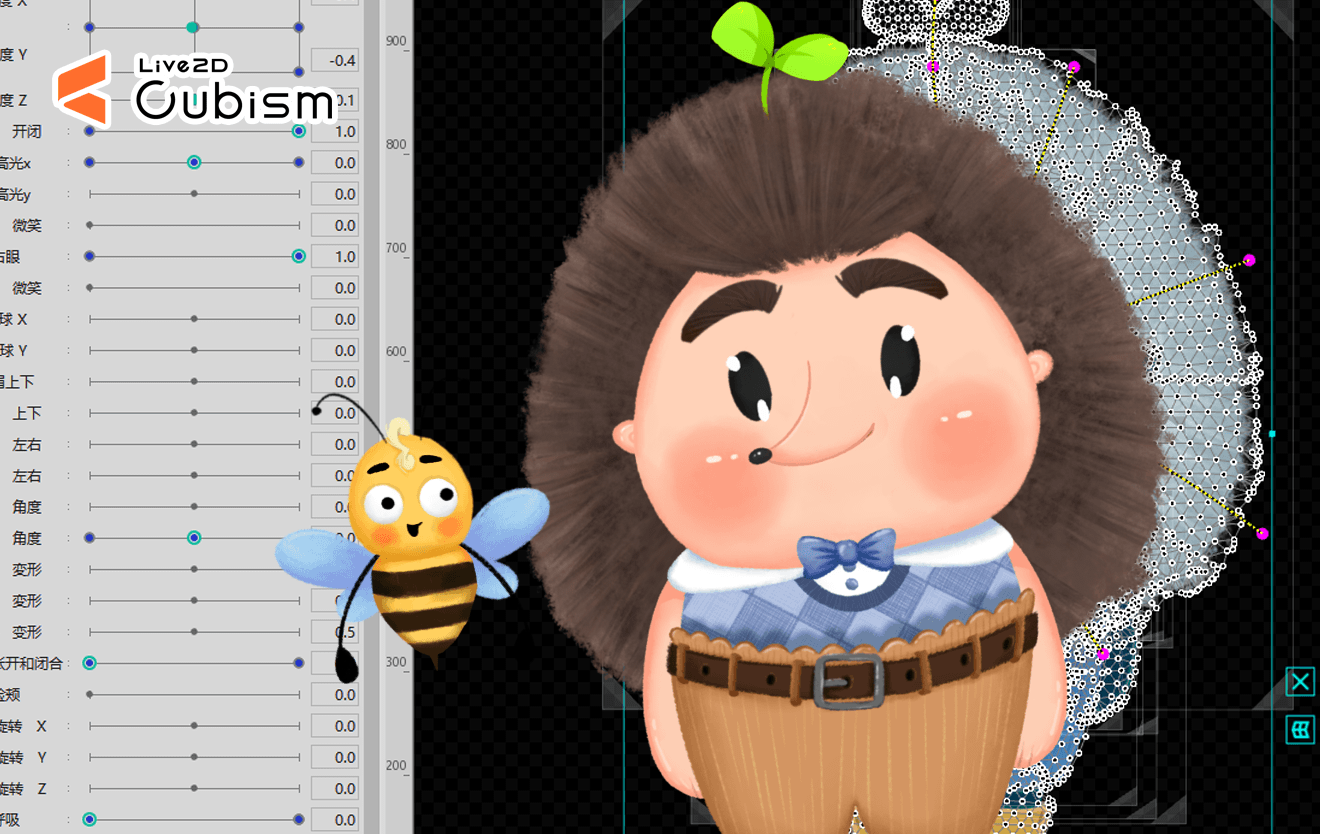Click the 球 Y value field
Image resolution: width=1320 pixels, height=834 pixels.
tap(334, 350)
